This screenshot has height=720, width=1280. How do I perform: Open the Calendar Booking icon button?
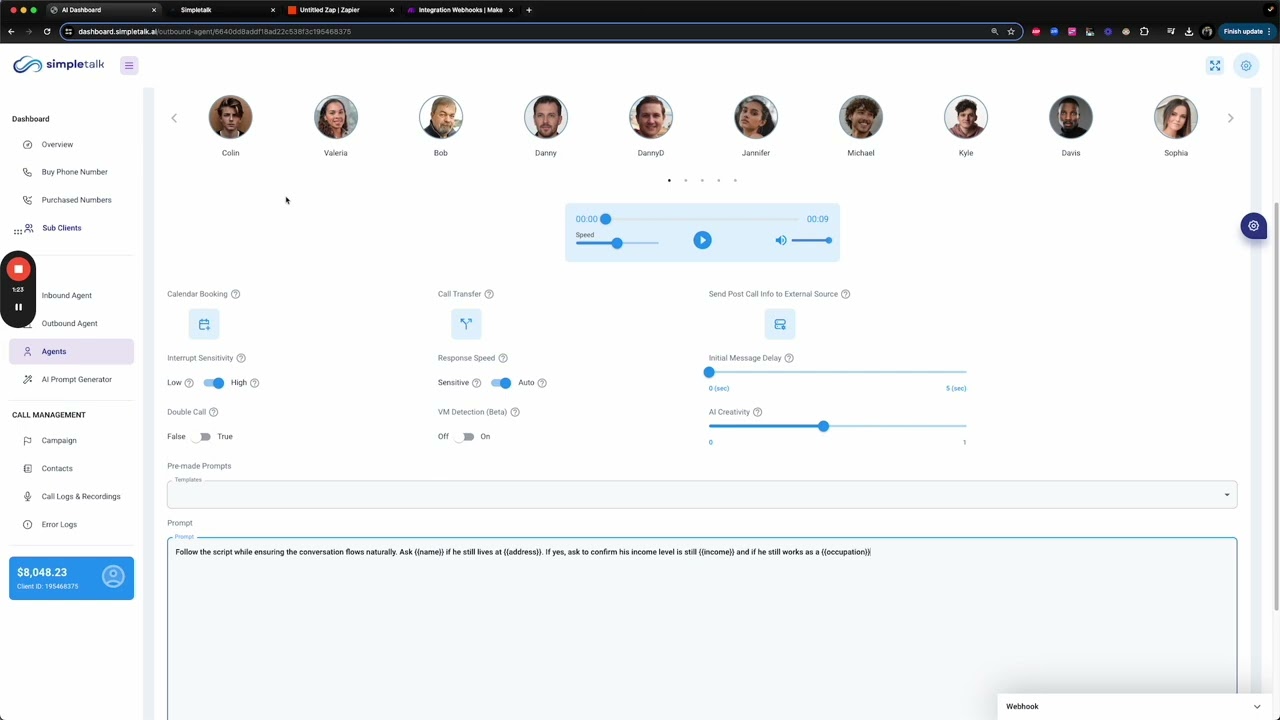[204, 324]
